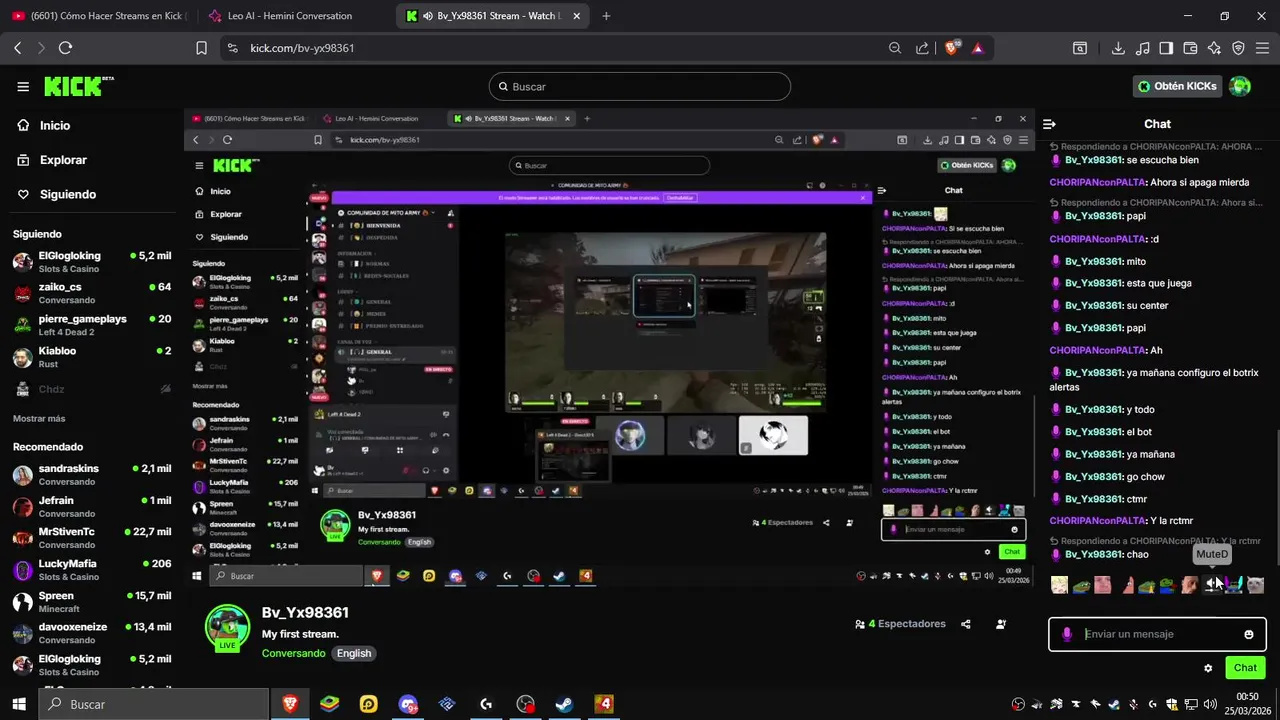Reload the current page
Image resolution: width=1280 pixels, height=720 pixels.
pyautogui.click(x=65, y=48)
